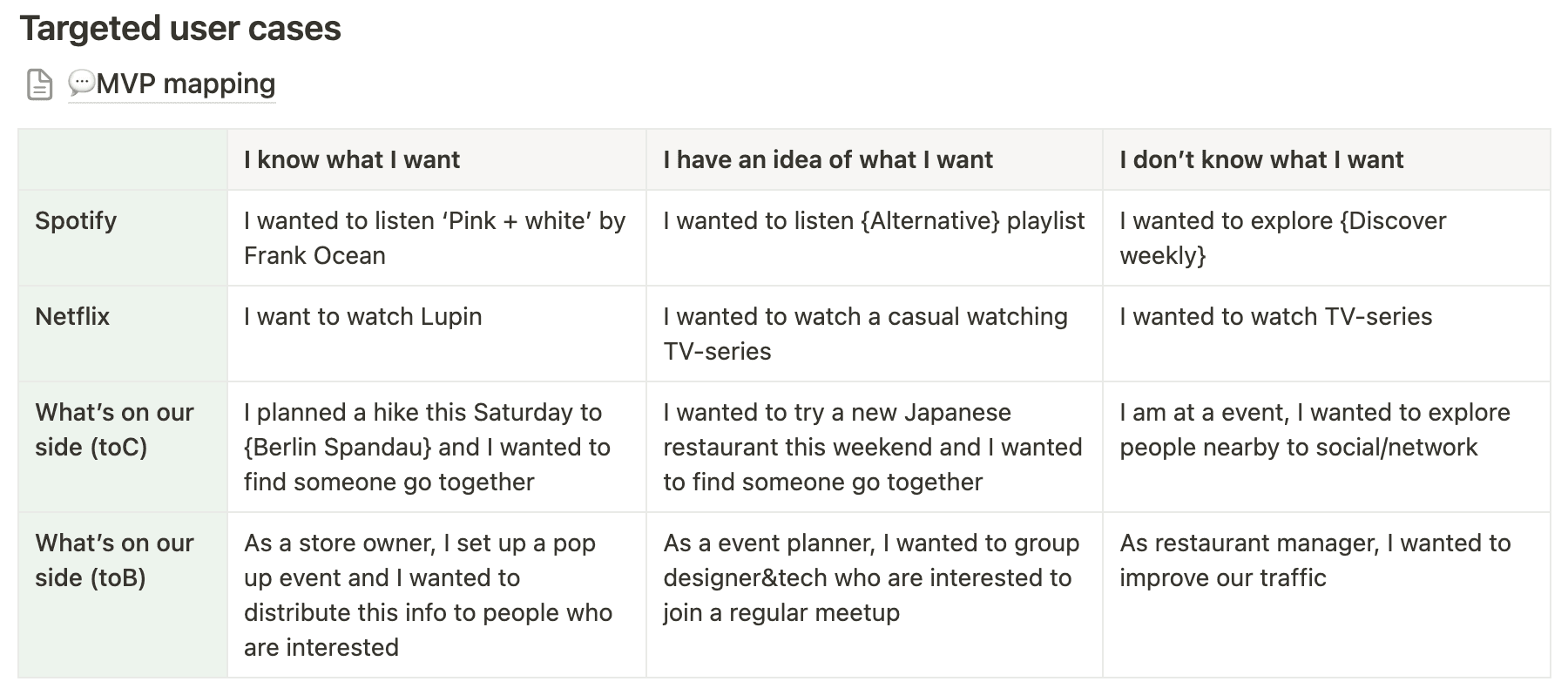This screenshot has height=695, width=1568.
Task: Click the Spotify row header cell
Action: (123, 238)
